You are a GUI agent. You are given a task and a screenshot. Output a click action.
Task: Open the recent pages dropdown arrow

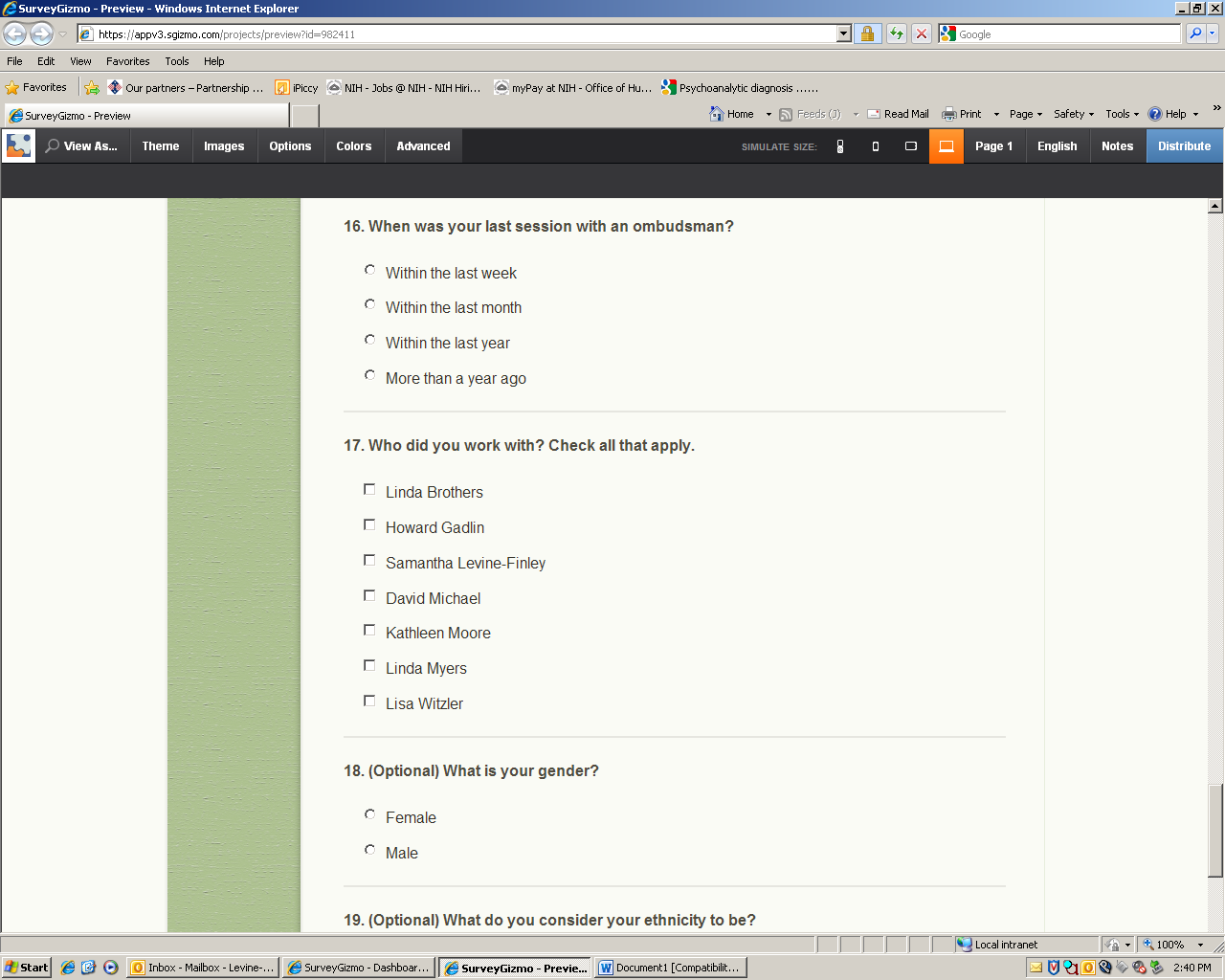[x=63, y=34]
